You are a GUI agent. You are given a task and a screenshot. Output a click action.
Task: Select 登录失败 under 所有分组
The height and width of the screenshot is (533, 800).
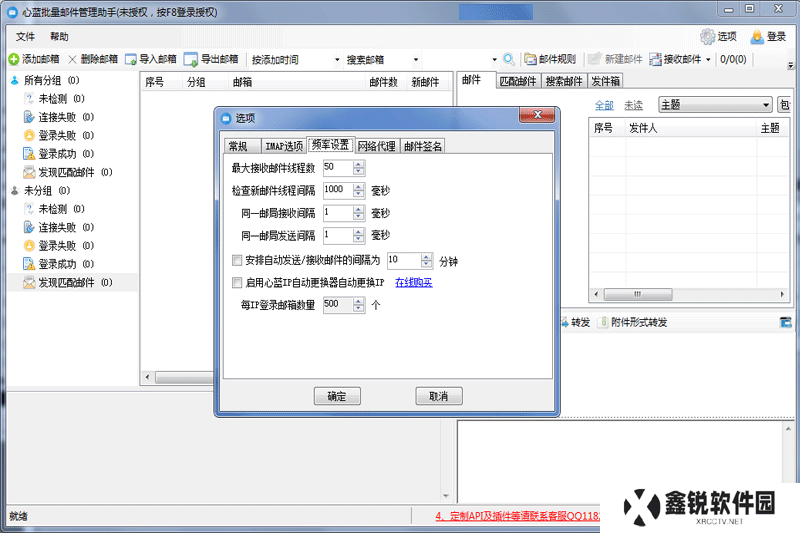[x=58, y=135]
